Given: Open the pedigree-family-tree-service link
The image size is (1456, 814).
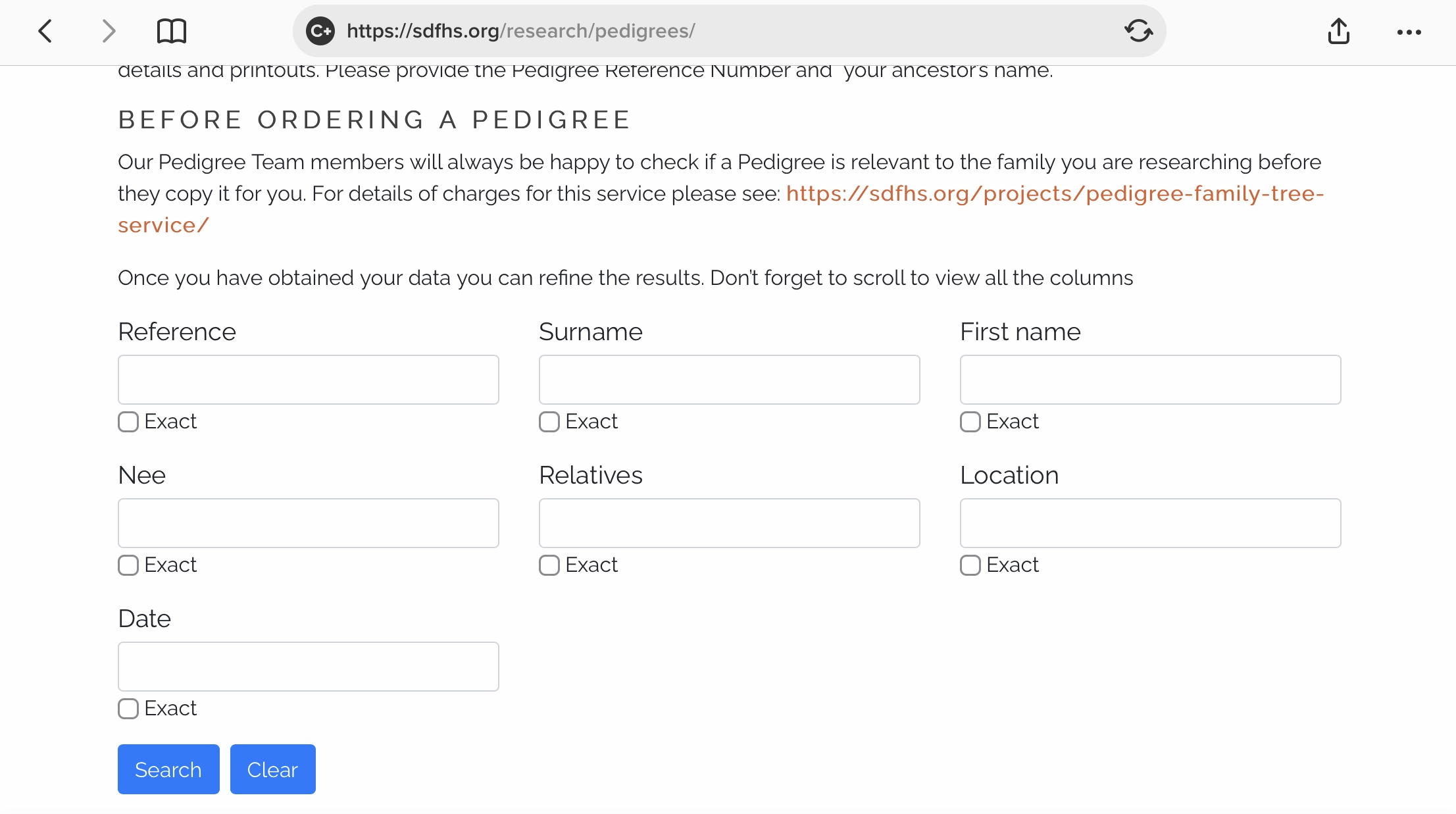Looking at the screenshot, I should 1054,194.
